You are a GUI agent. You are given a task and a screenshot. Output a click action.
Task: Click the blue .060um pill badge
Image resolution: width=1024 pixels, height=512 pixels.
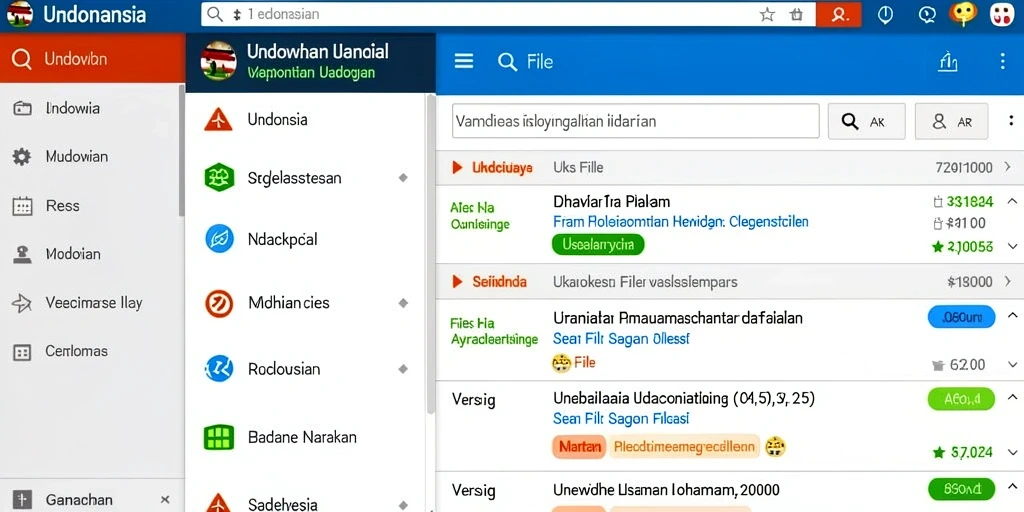961,317
